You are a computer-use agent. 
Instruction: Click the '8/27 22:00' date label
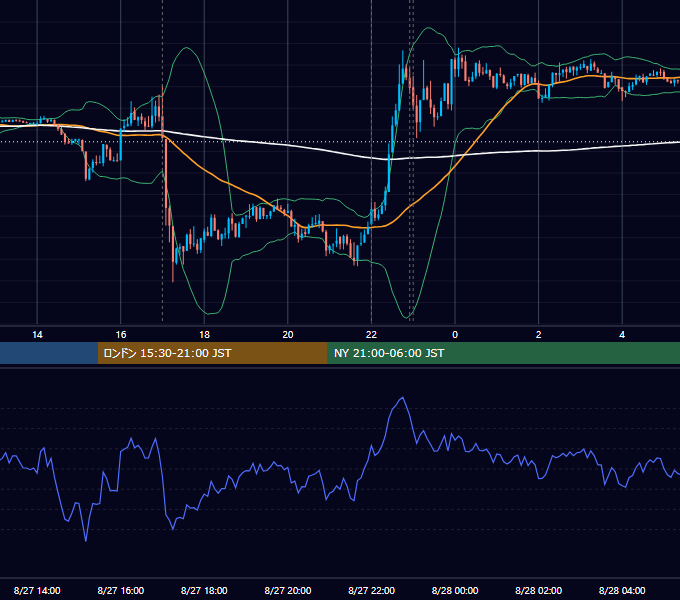click(372, 590)
